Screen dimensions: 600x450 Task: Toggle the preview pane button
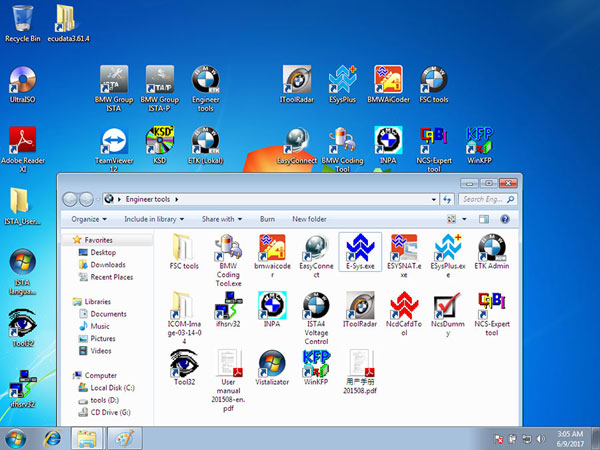point(484,219)
